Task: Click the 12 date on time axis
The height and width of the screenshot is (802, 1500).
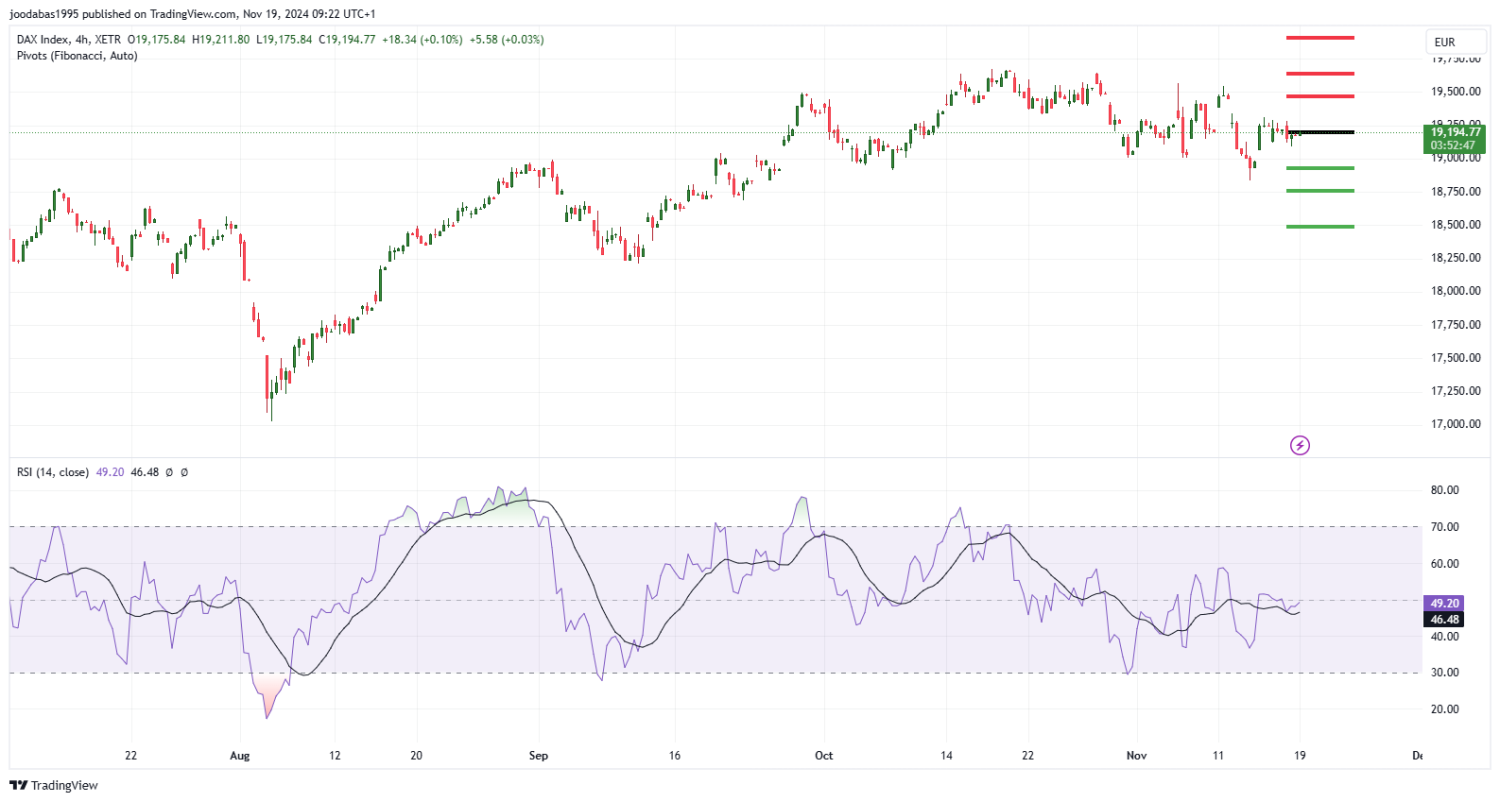Action: (335, 755)
